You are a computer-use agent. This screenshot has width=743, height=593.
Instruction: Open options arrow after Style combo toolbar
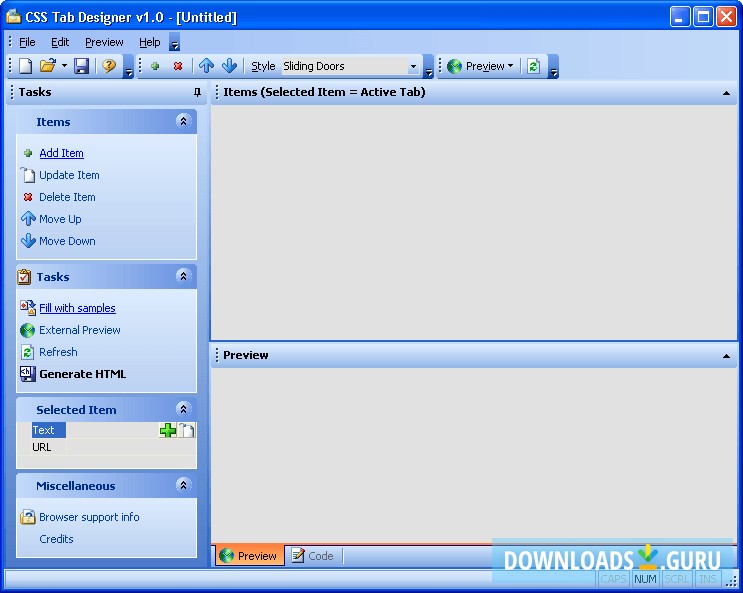point(428,68)
